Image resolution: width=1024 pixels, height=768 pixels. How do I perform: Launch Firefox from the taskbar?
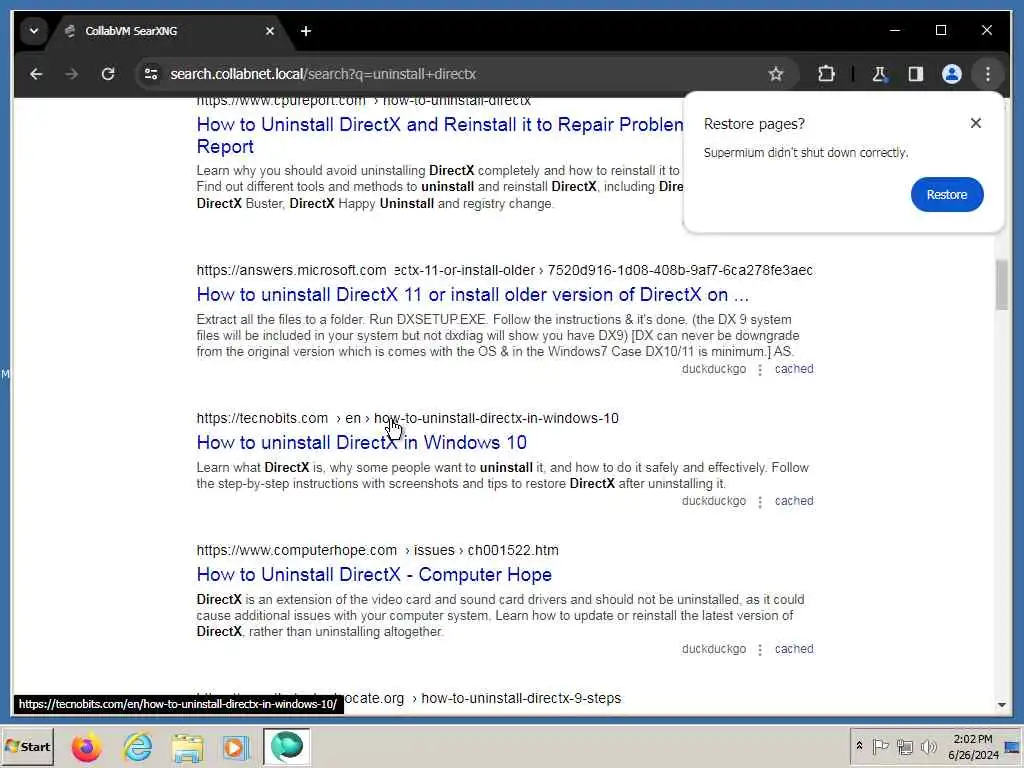pyautogui.click(x=86, y=747)
